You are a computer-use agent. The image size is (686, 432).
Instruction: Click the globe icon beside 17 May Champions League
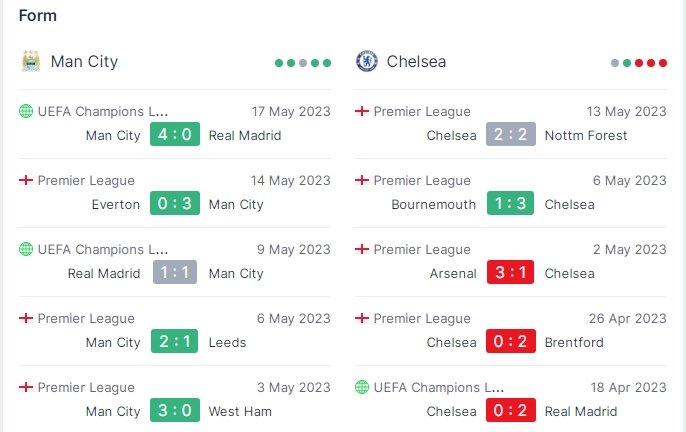tap(26, 111)
